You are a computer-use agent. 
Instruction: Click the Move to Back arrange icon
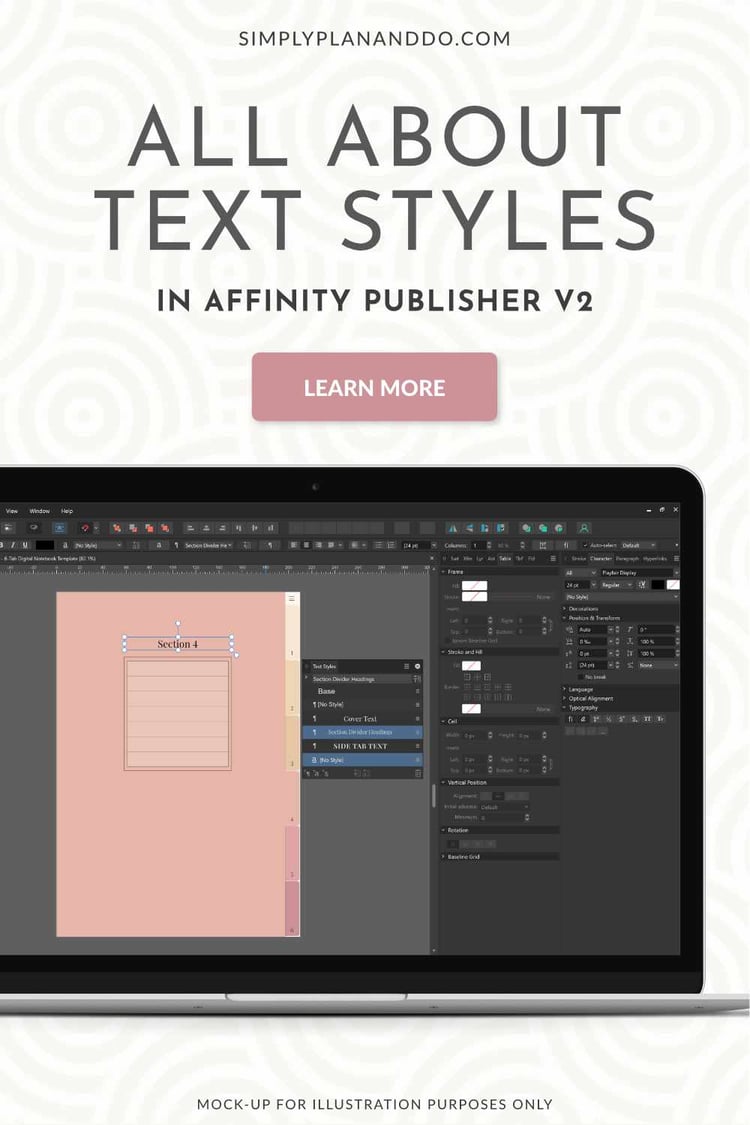point(116,528)
